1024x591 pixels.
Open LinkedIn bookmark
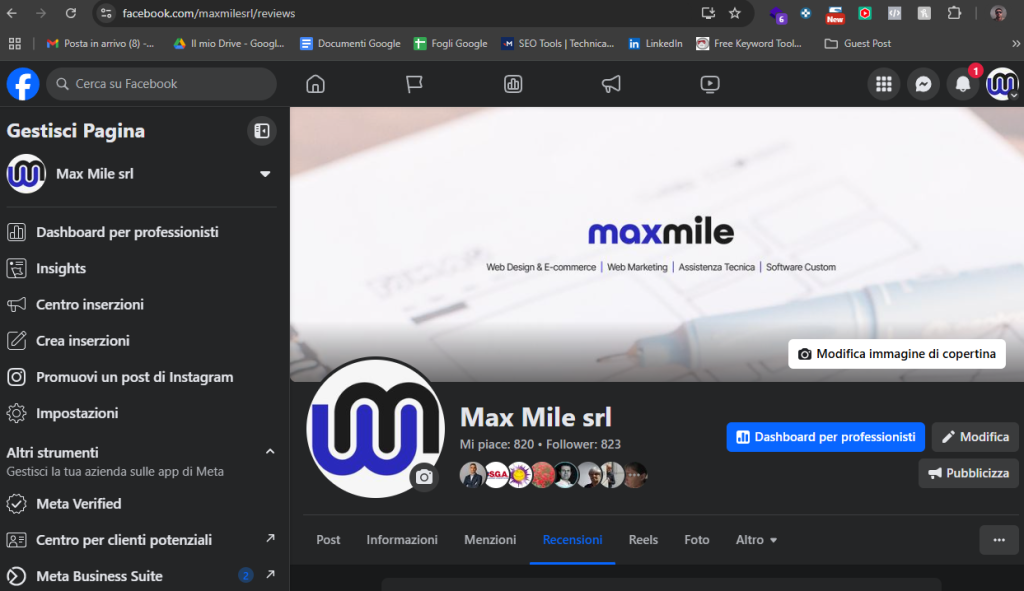click(655, 44)
